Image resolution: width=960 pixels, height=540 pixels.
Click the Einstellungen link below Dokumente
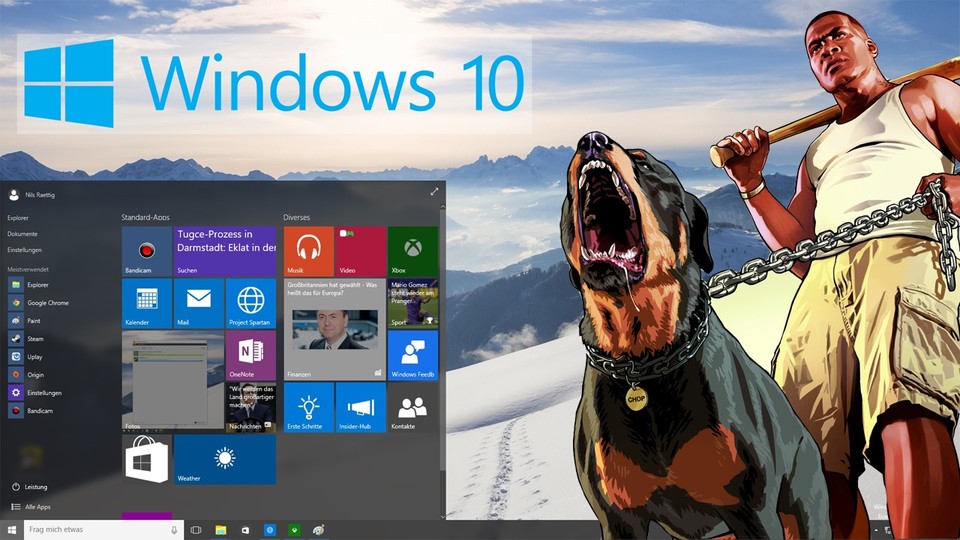pyautogui.click(x=25, y=249)
